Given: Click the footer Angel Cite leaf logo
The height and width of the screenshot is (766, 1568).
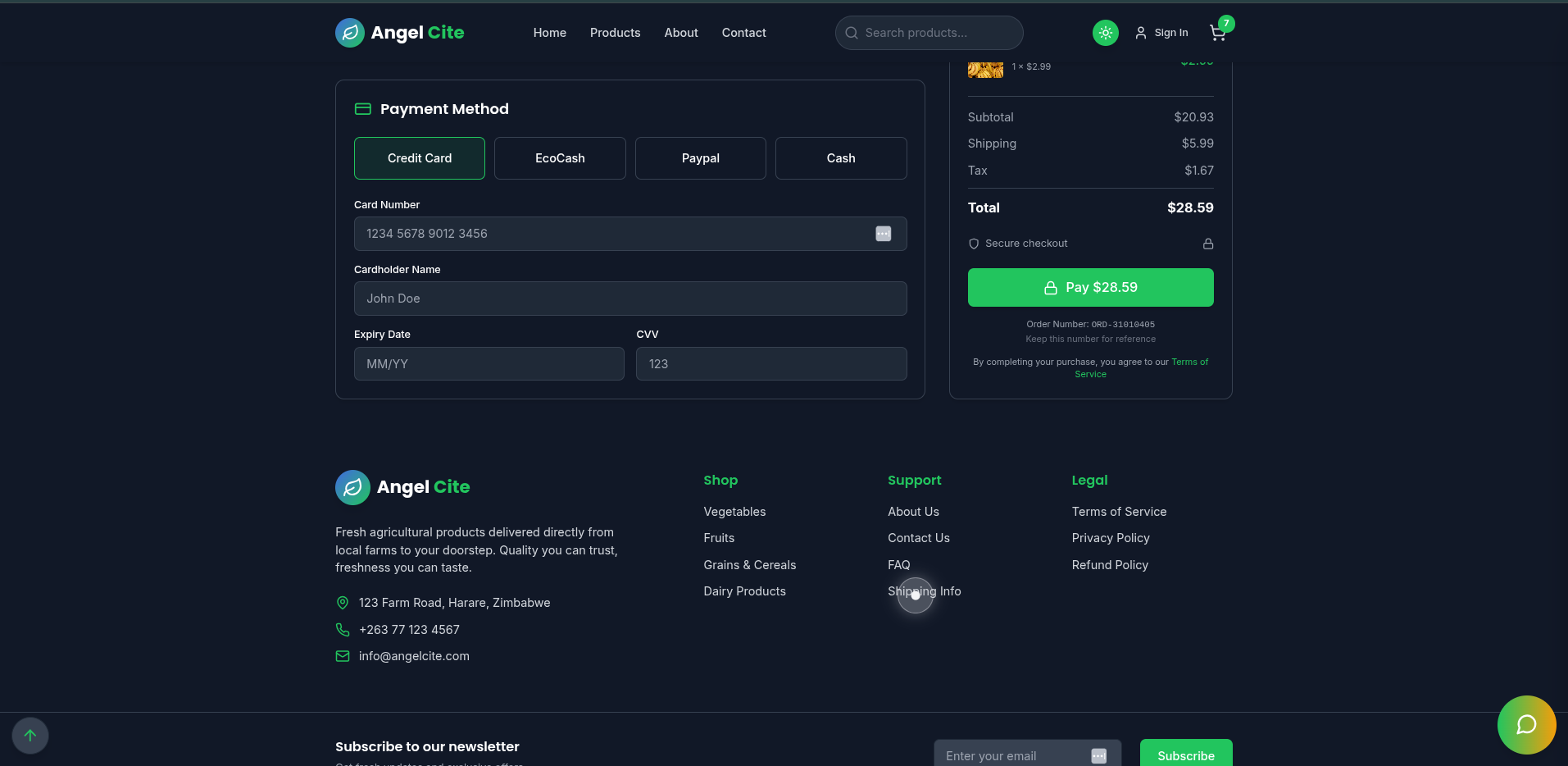Looking at the screenshot, I should [x=352, y=487].
